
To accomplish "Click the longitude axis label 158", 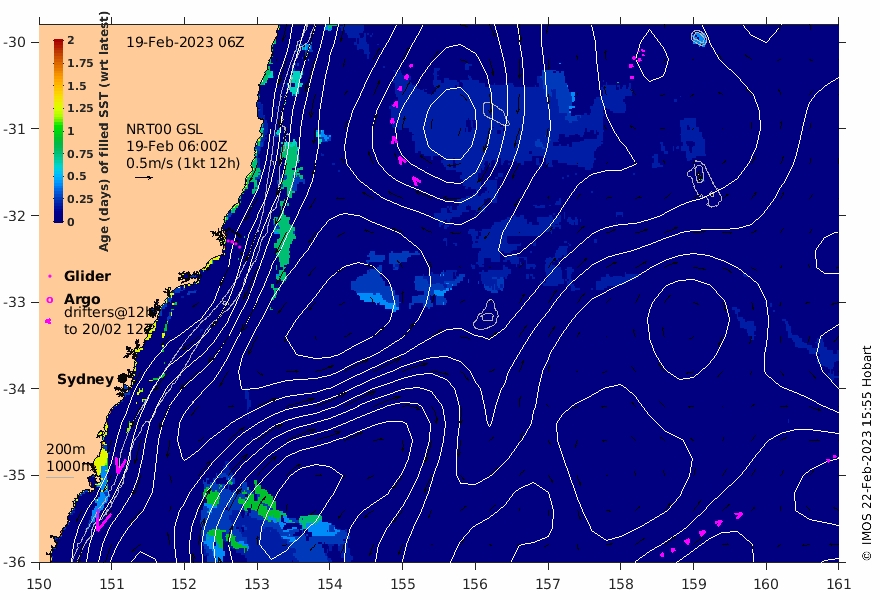I will pyautogui.click(x=621, y=584).
